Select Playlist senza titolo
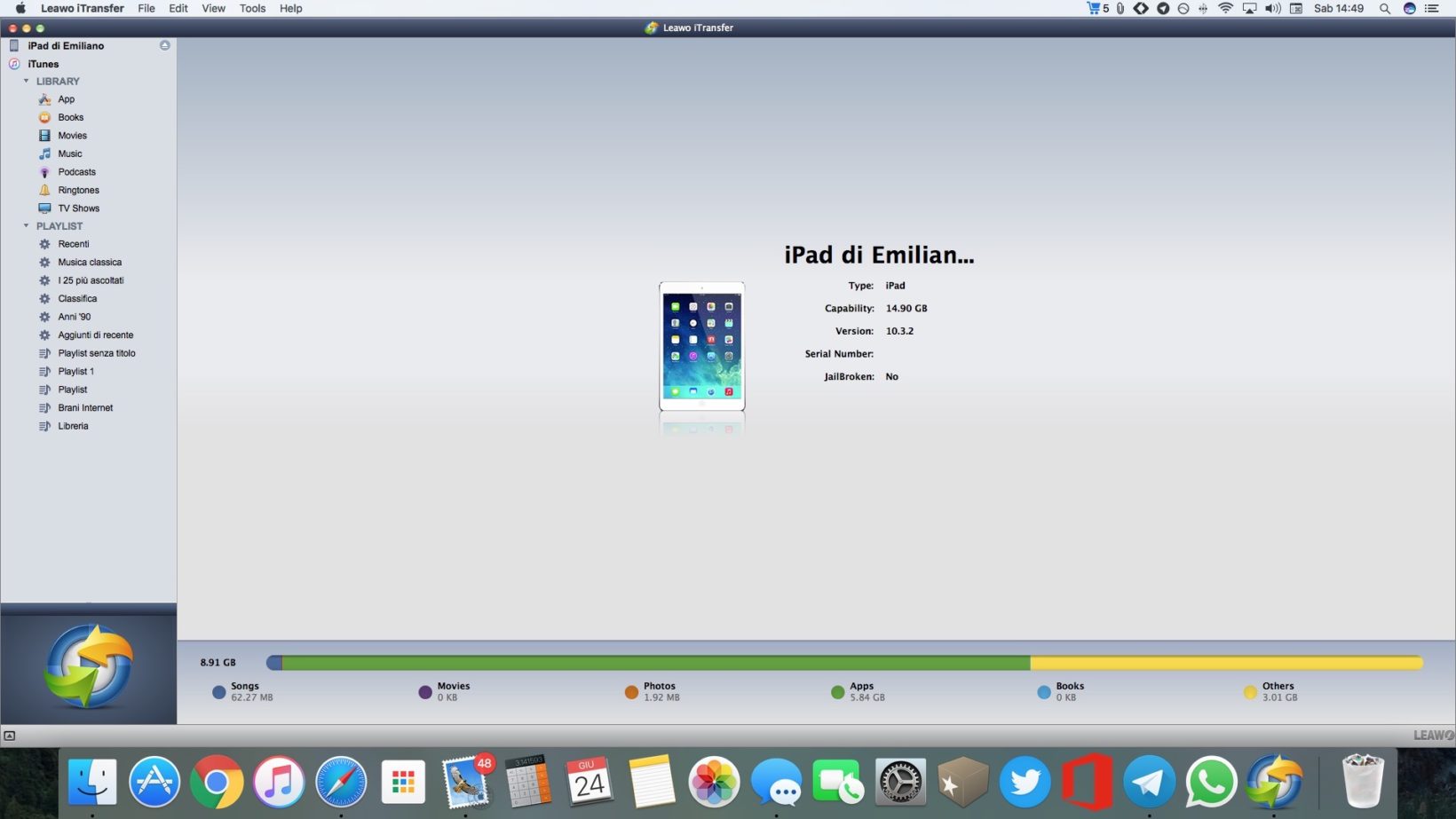The image size is (1456, 819). (97, 353)
